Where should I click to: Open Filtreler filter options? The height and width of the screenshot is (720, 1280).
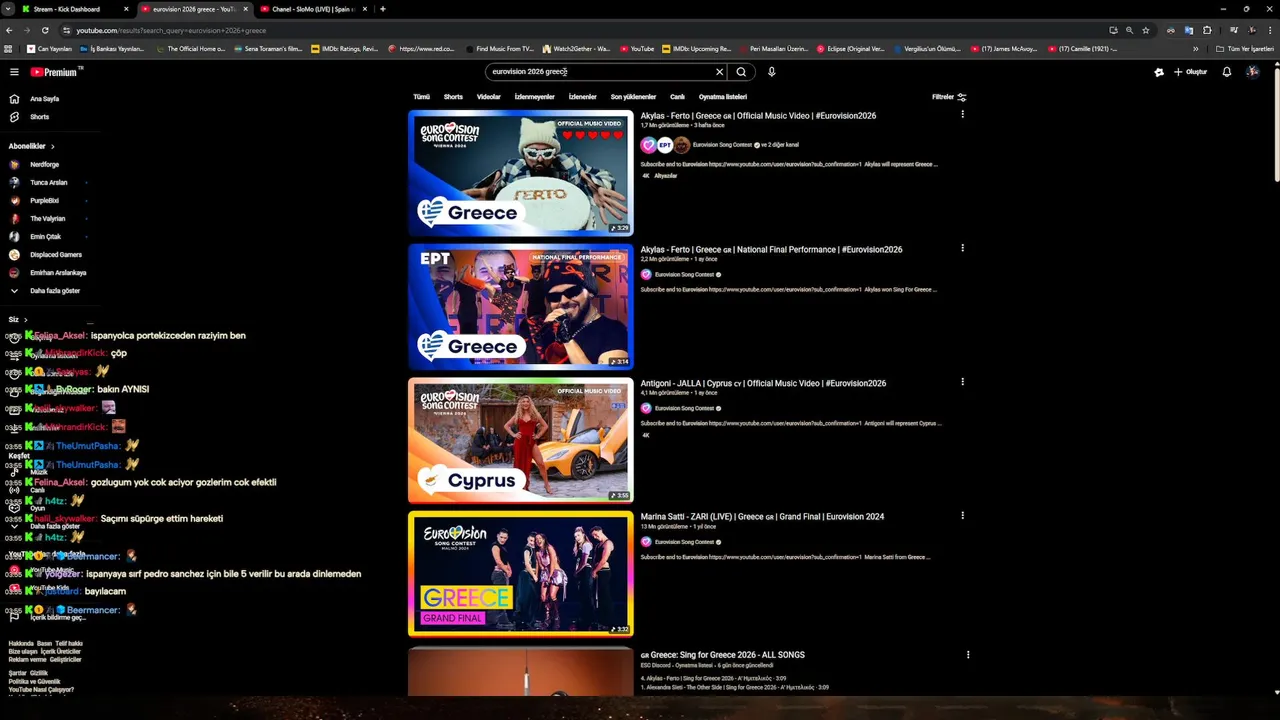coord(949,97)
